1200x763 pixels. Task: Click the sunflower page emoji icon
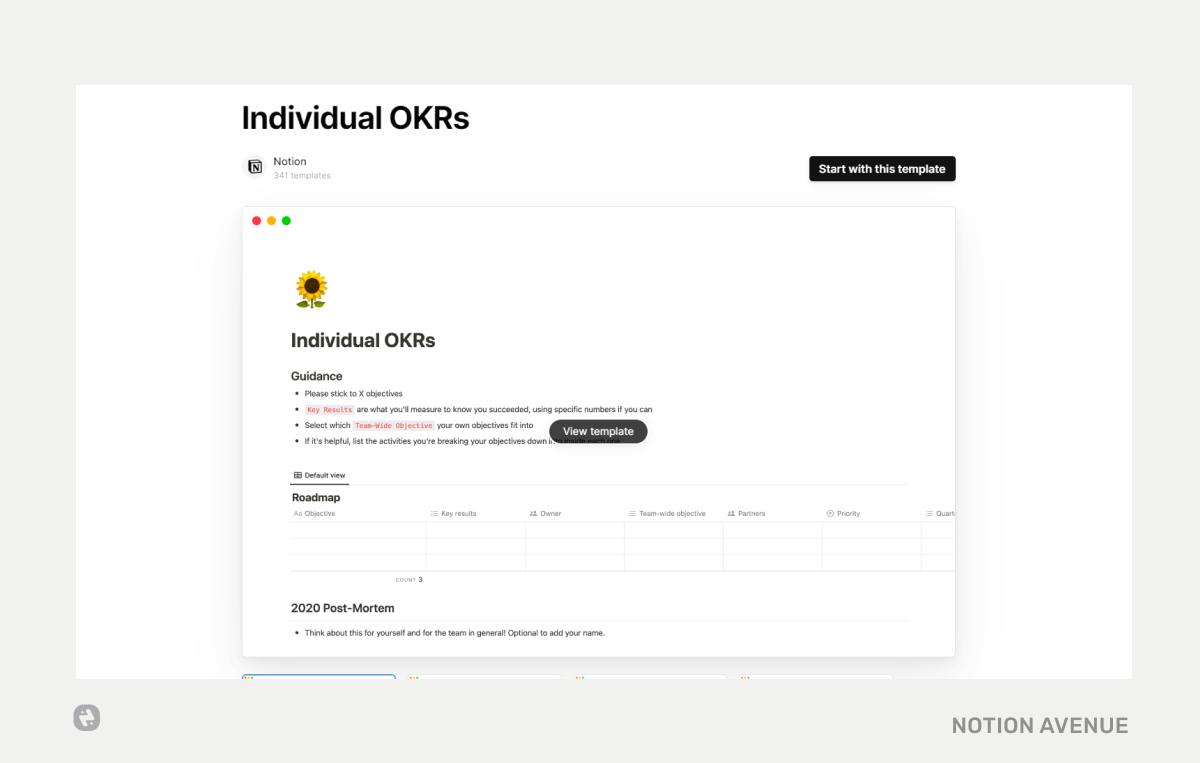[x=311, y=289]
